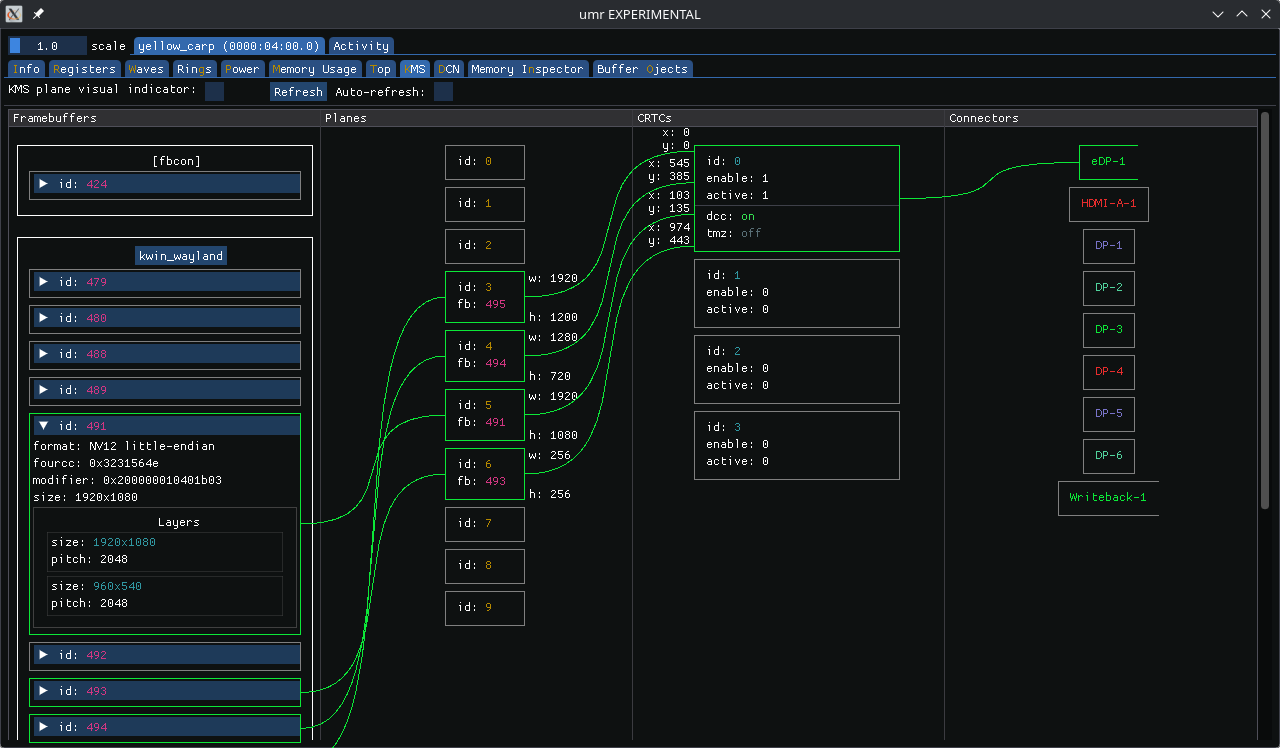Viewport: 1280px width, 748px height.
Task: Switch to the Registers tab
Action: click(84, 69)
